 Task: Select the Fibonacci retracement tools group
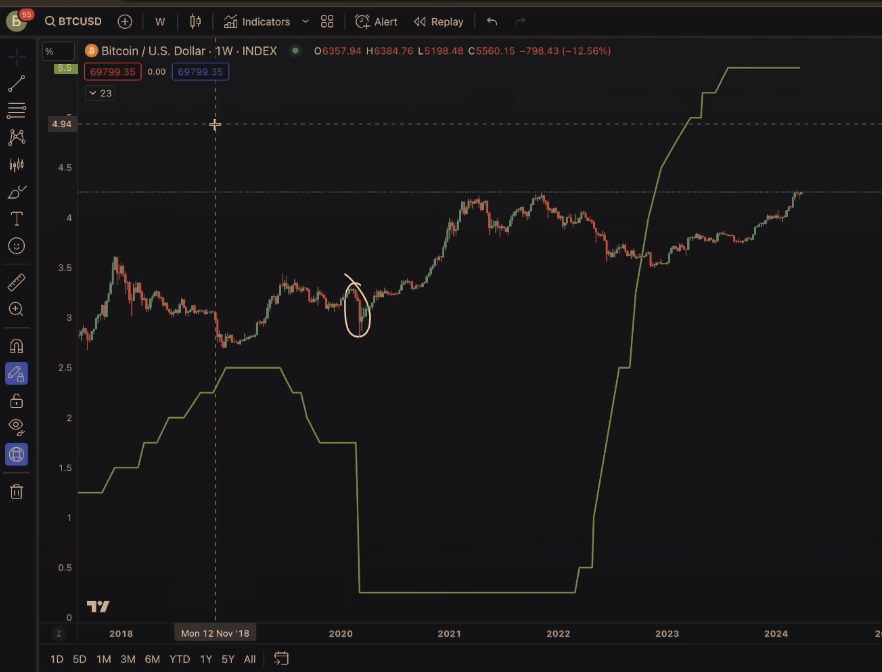(16, 110)
